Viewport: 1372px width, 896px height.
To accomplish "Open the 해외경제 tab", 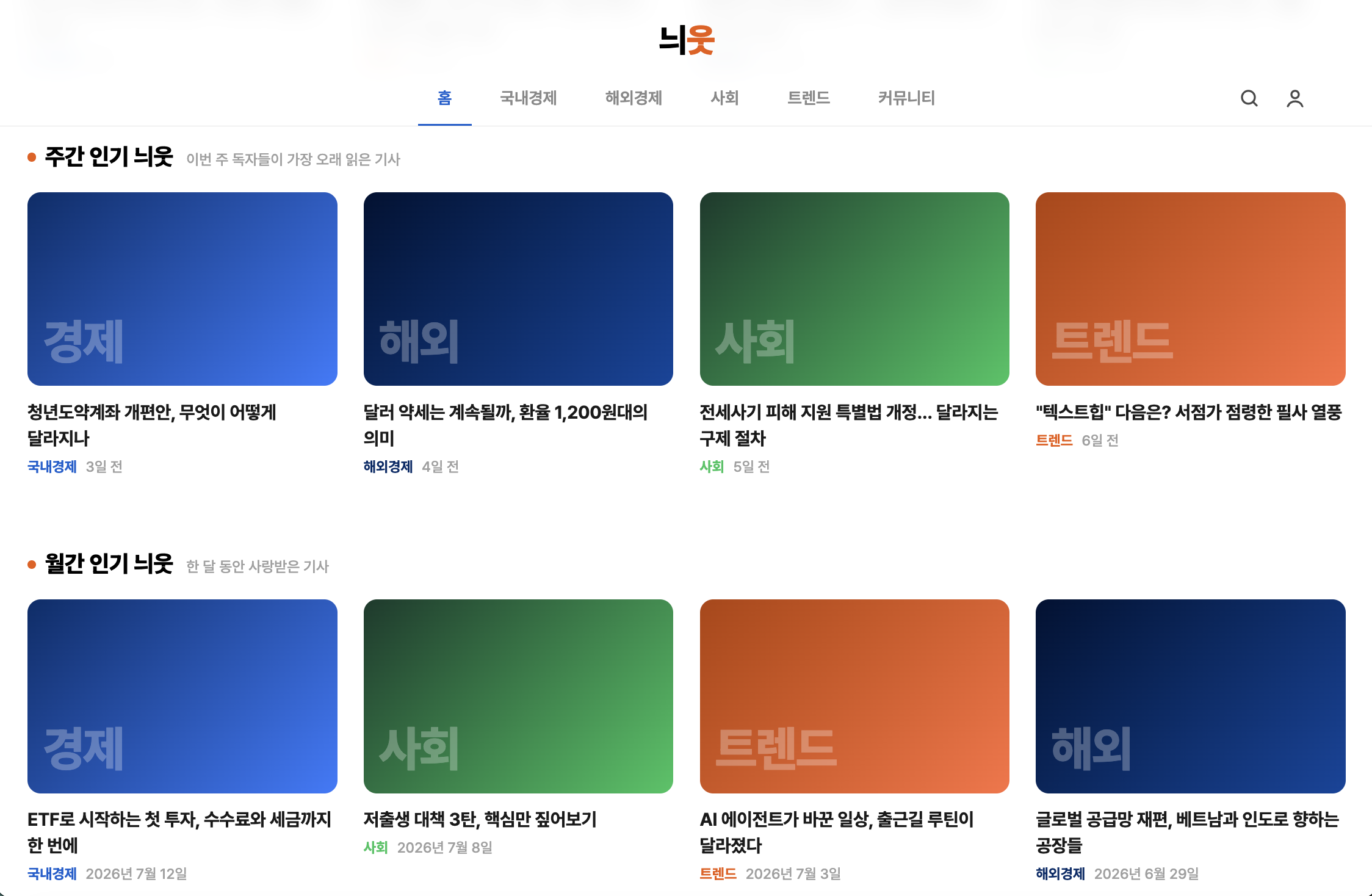I will [634, 98].
